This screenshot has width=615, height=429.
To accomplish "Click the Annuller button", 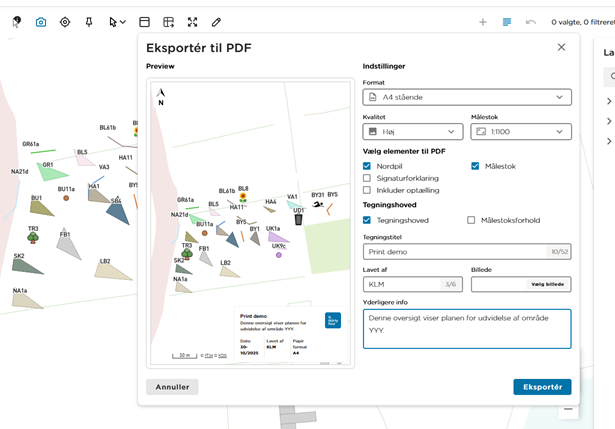I will pos(172,387).
